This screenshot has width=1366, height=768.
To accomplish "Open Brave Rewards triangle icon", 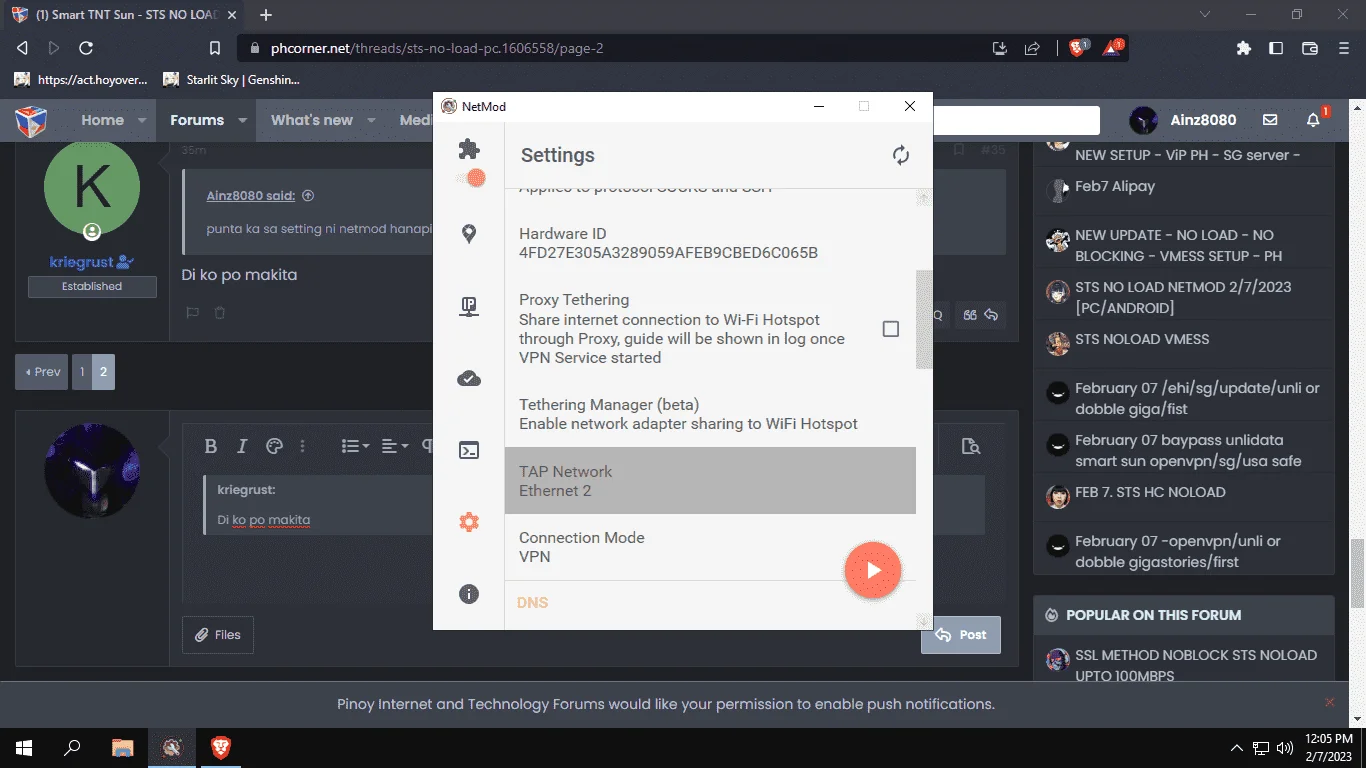I will click(x=1111, y=48).
